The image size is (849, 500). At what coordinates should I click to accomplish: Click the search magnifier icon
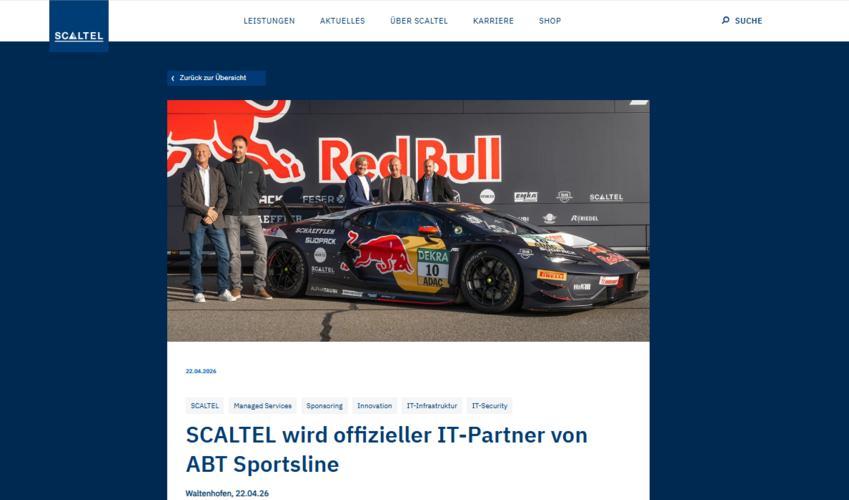726,21
